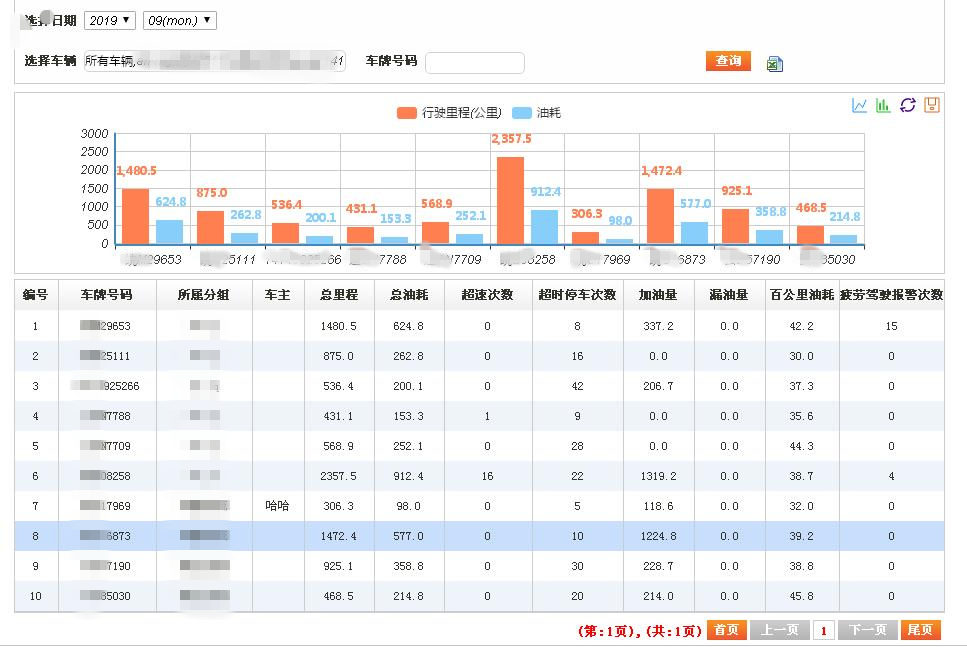The image size is (967, 647).
Task: Go to previous page 上一页
Action: click(780, 630)
